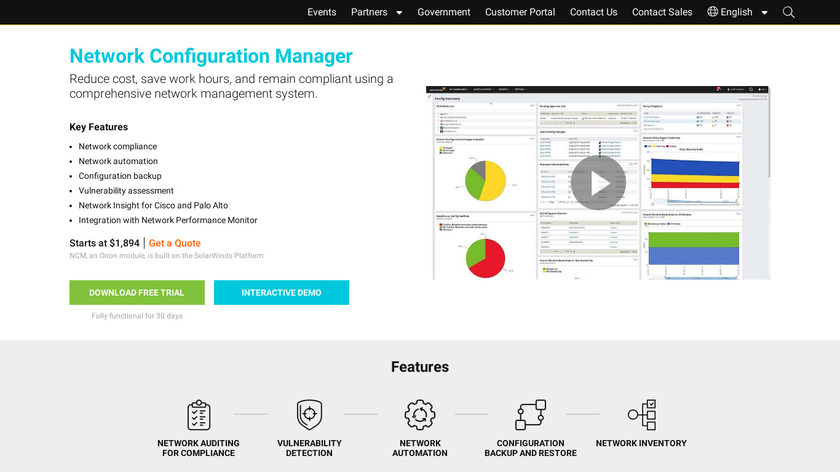Click Download Free Trial button
This screenshot has width=840, height=472.
click(137, 293)
